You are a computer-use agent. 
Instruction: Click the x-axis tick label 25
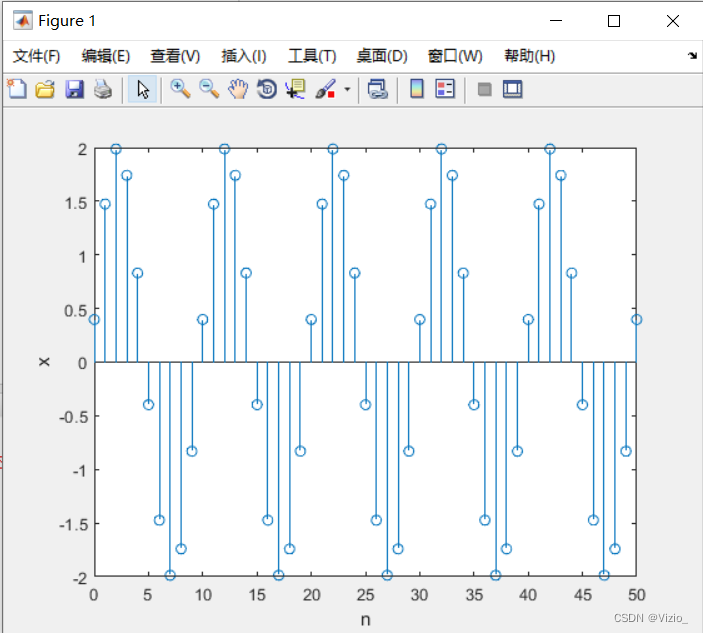[365, 595]
